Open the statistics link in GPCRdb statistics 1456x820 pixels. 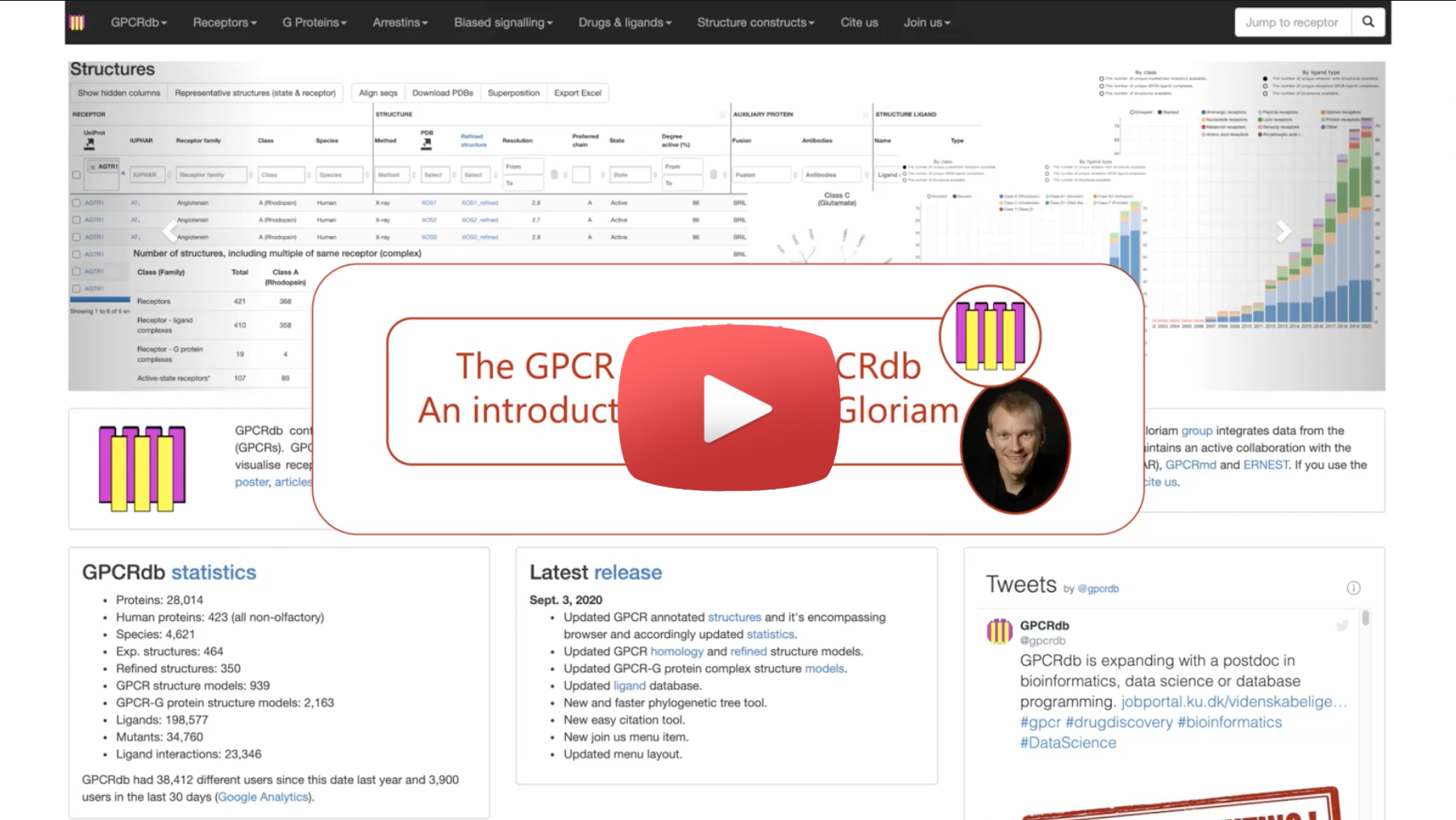pyautogui.click(x=214, y=572)
